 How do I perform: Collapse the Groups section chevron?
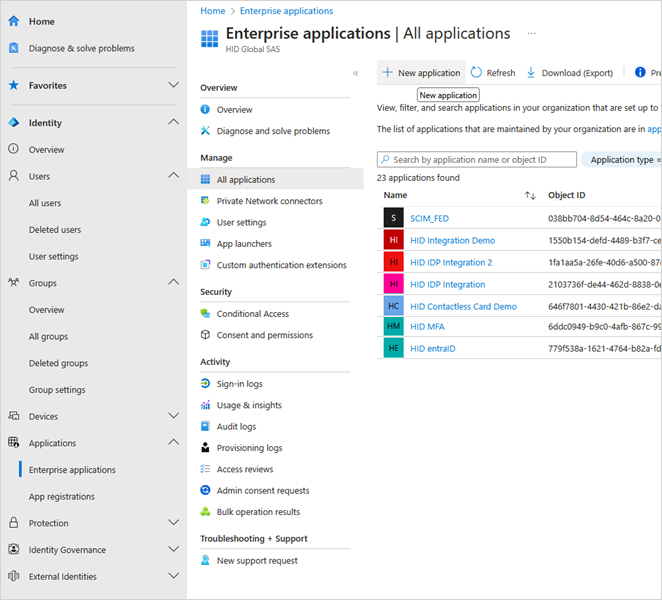pos(174,282)
